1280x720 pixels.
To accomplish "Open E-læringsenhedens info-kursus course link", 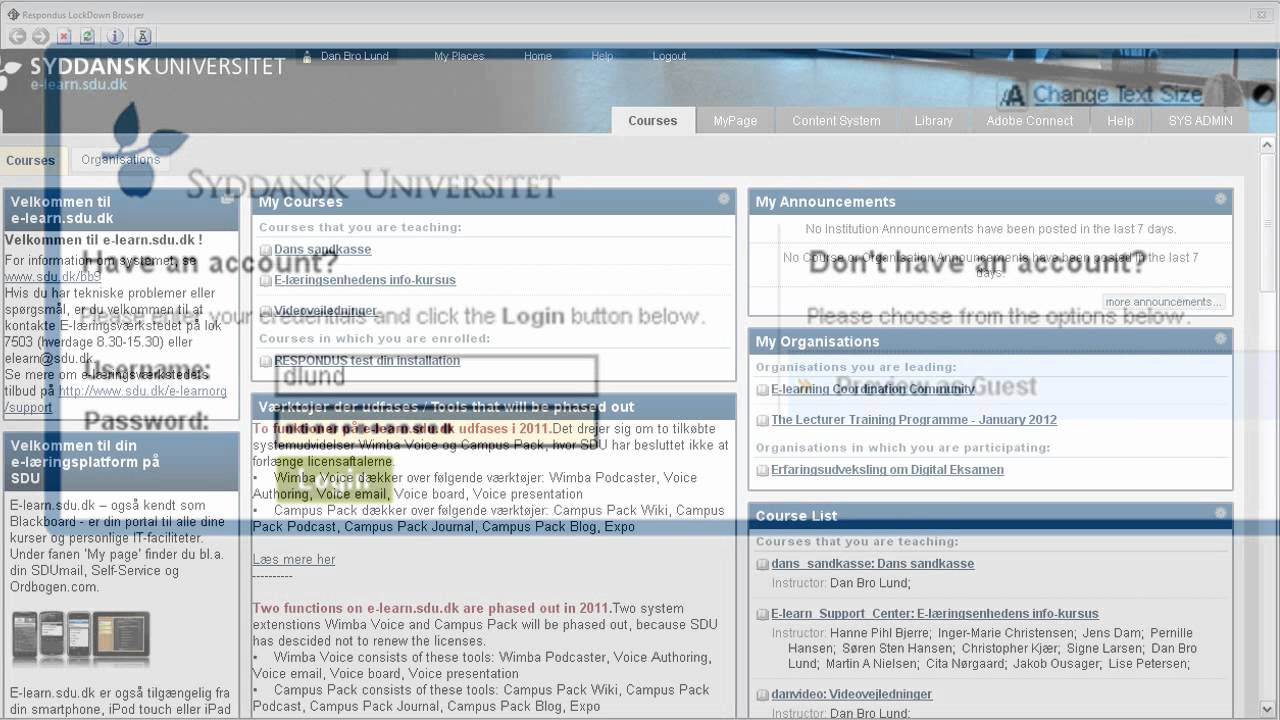I will tap(365, 280).
